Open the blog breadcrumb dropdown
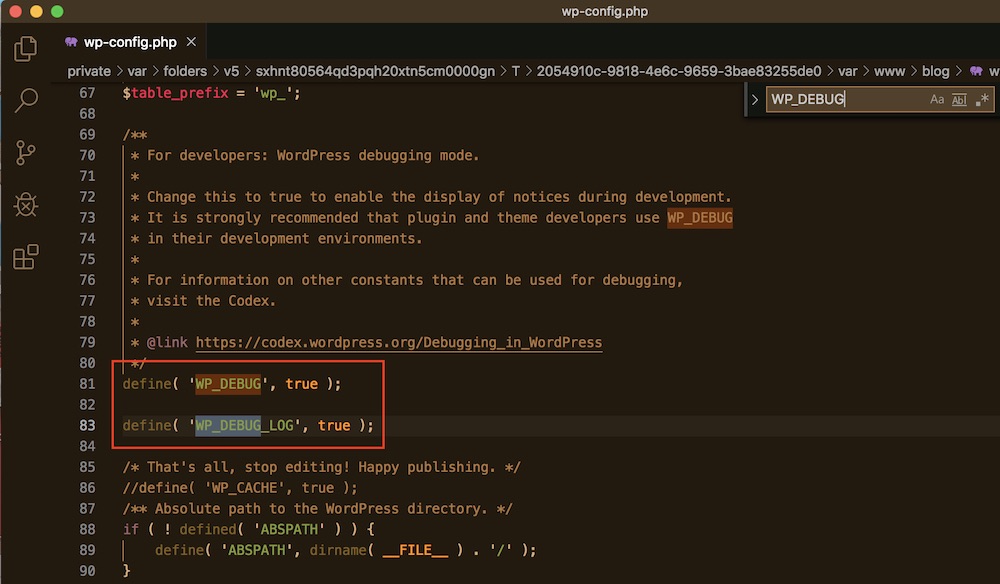This screenshot has width=1000, height=584. (936, 71)
